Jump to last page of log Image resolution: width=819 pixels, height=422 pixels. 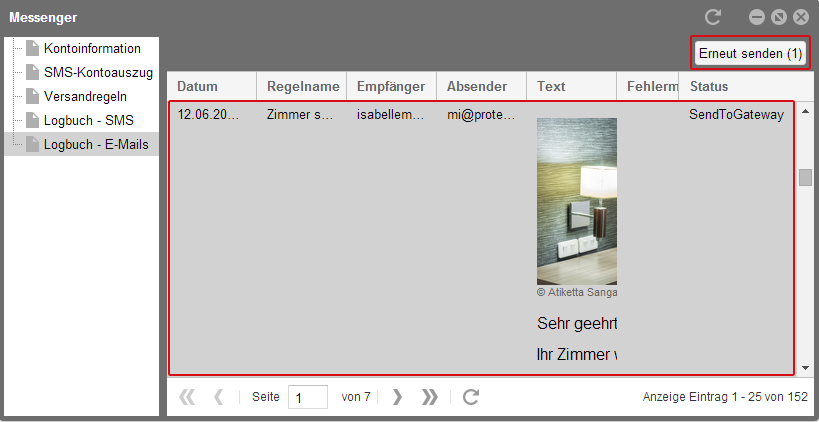pyautogui.click(x=430, y=397)
